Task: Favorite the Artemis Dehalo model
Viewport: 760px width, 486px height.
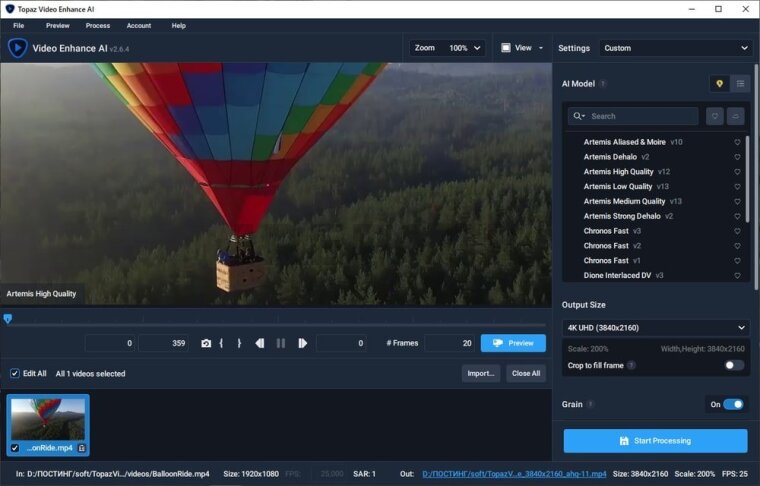Action: coord(737,157)
